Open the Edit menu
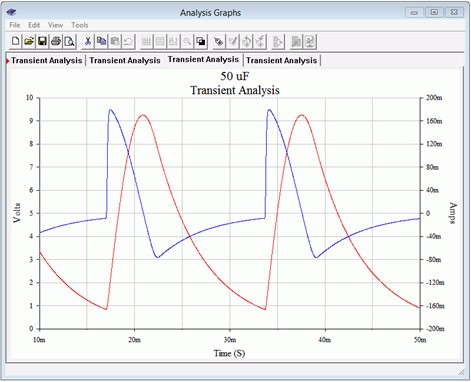 point(34,25)
